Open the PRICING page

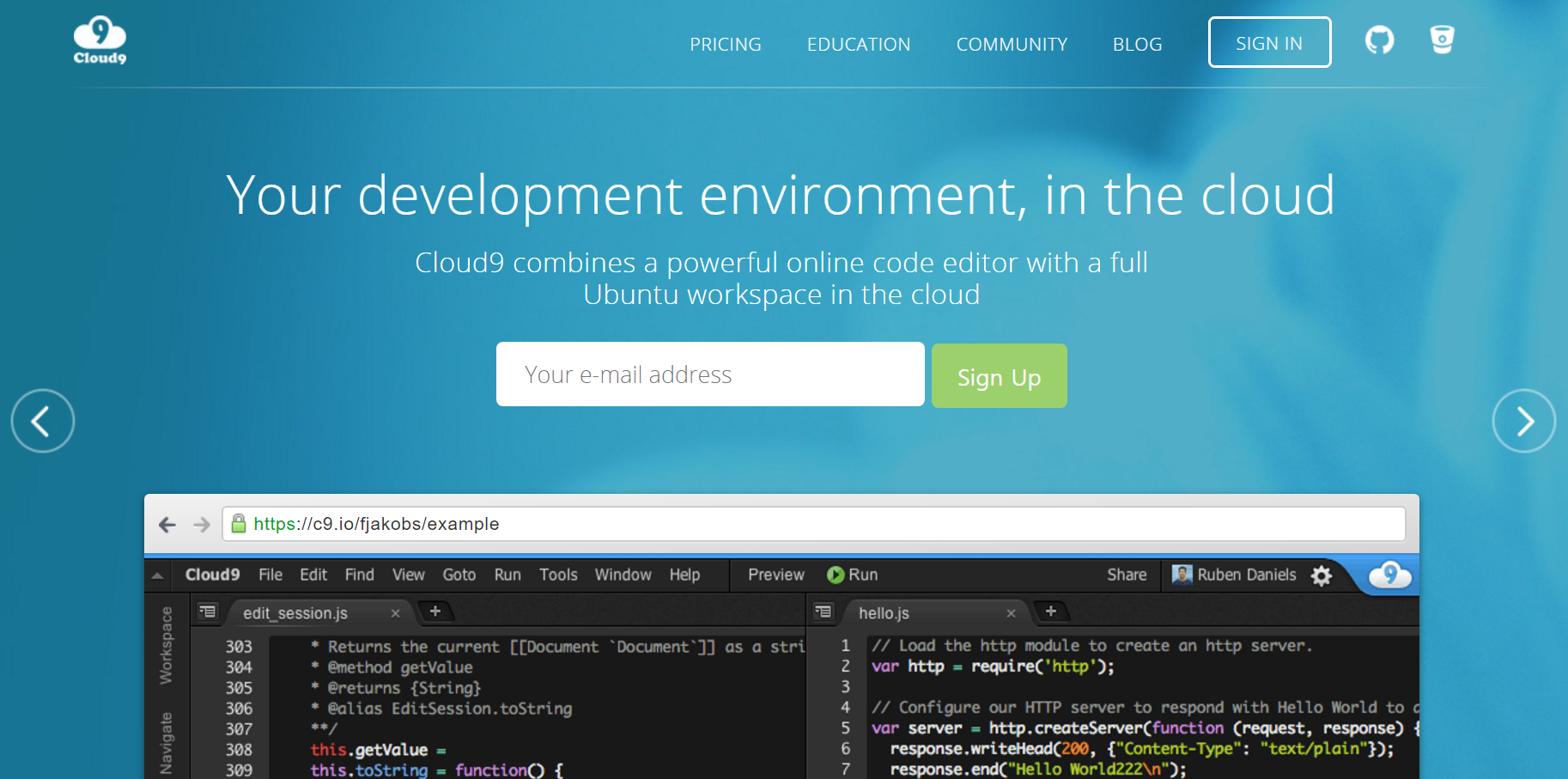coord(726,44)
